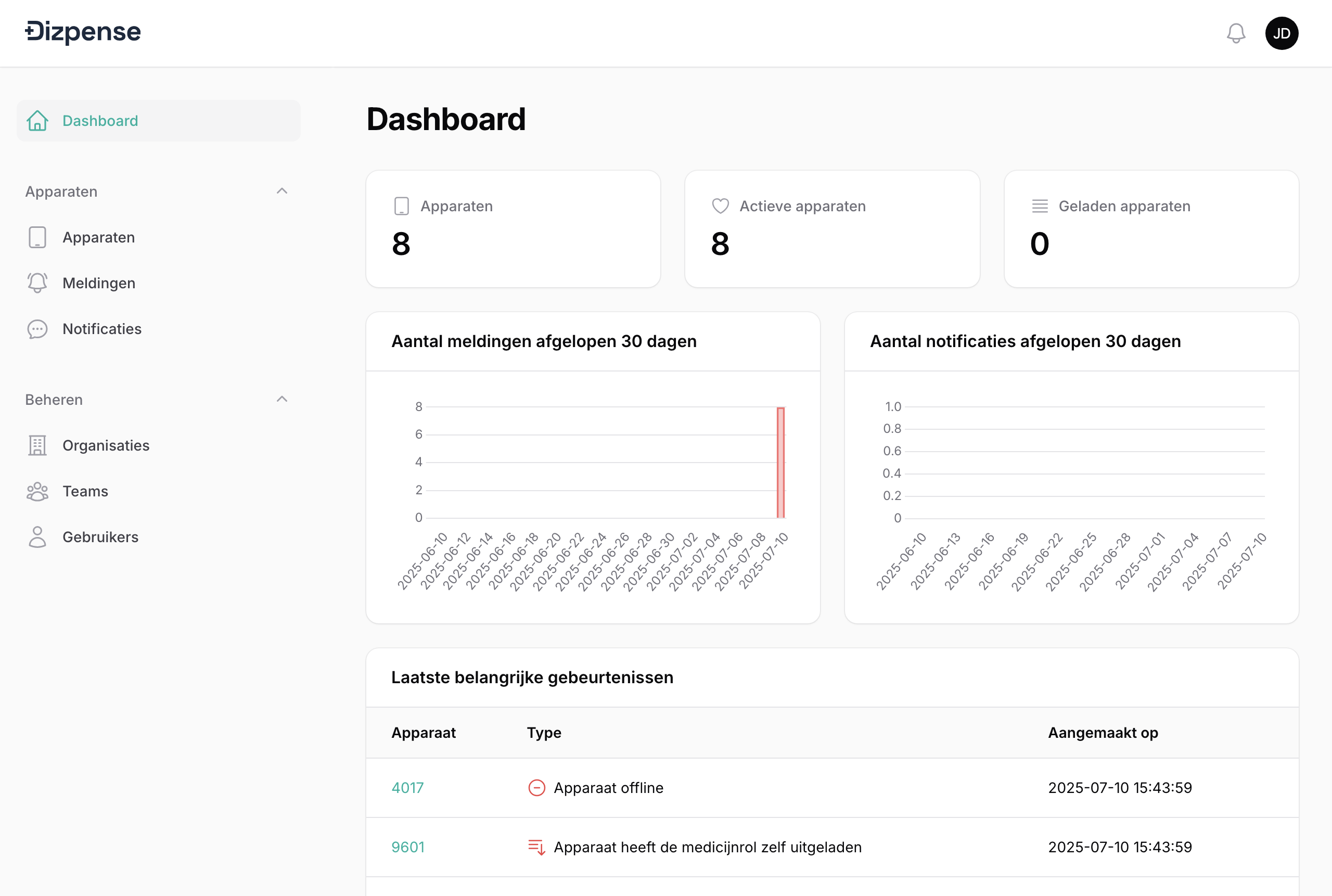Viewport: 1332px width, 896px height.
Task: Click the Geladen apparaten card
Action: [x=1151, y=228]
